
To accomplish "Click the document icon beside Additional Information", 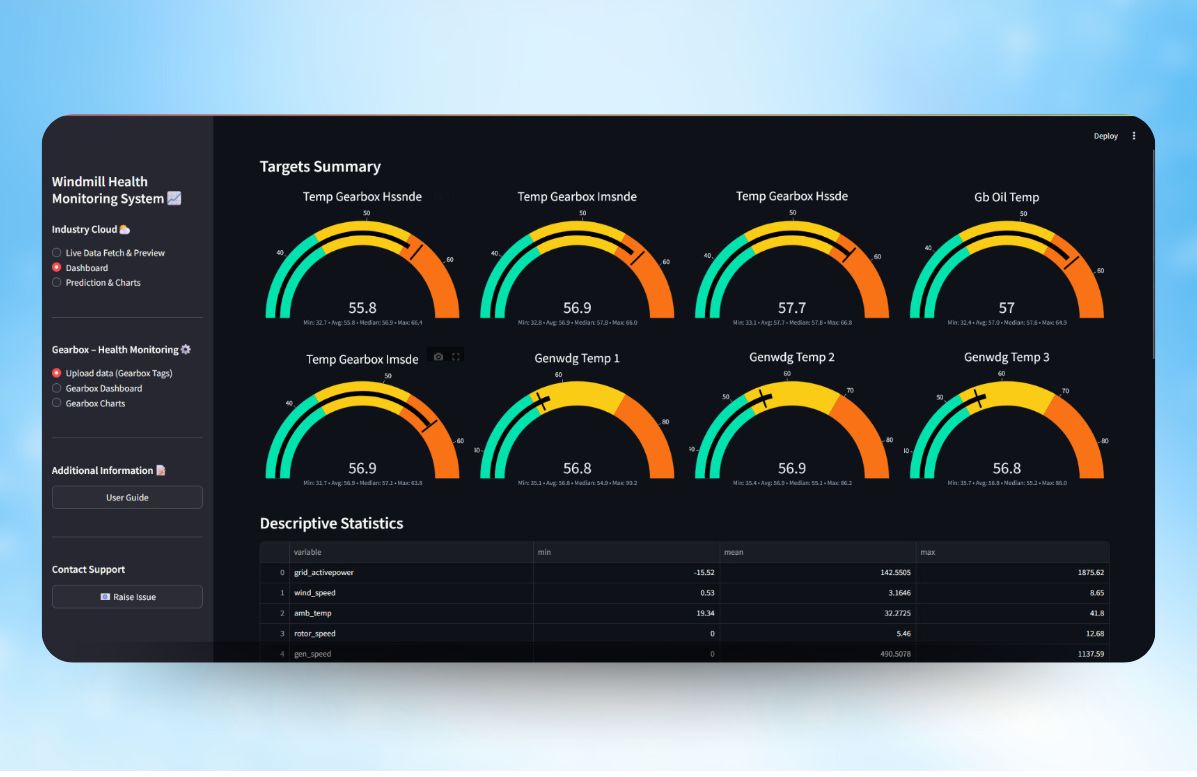I will click(161, 471).
